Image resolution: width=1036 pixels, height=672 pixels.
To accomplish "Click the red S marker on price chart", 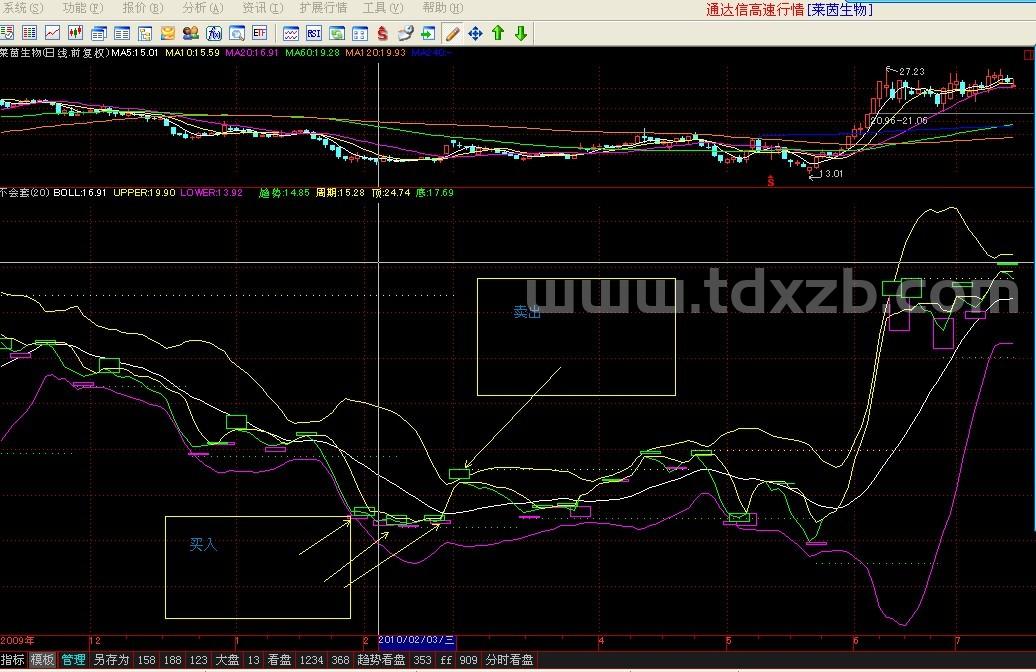I will 770,181.
